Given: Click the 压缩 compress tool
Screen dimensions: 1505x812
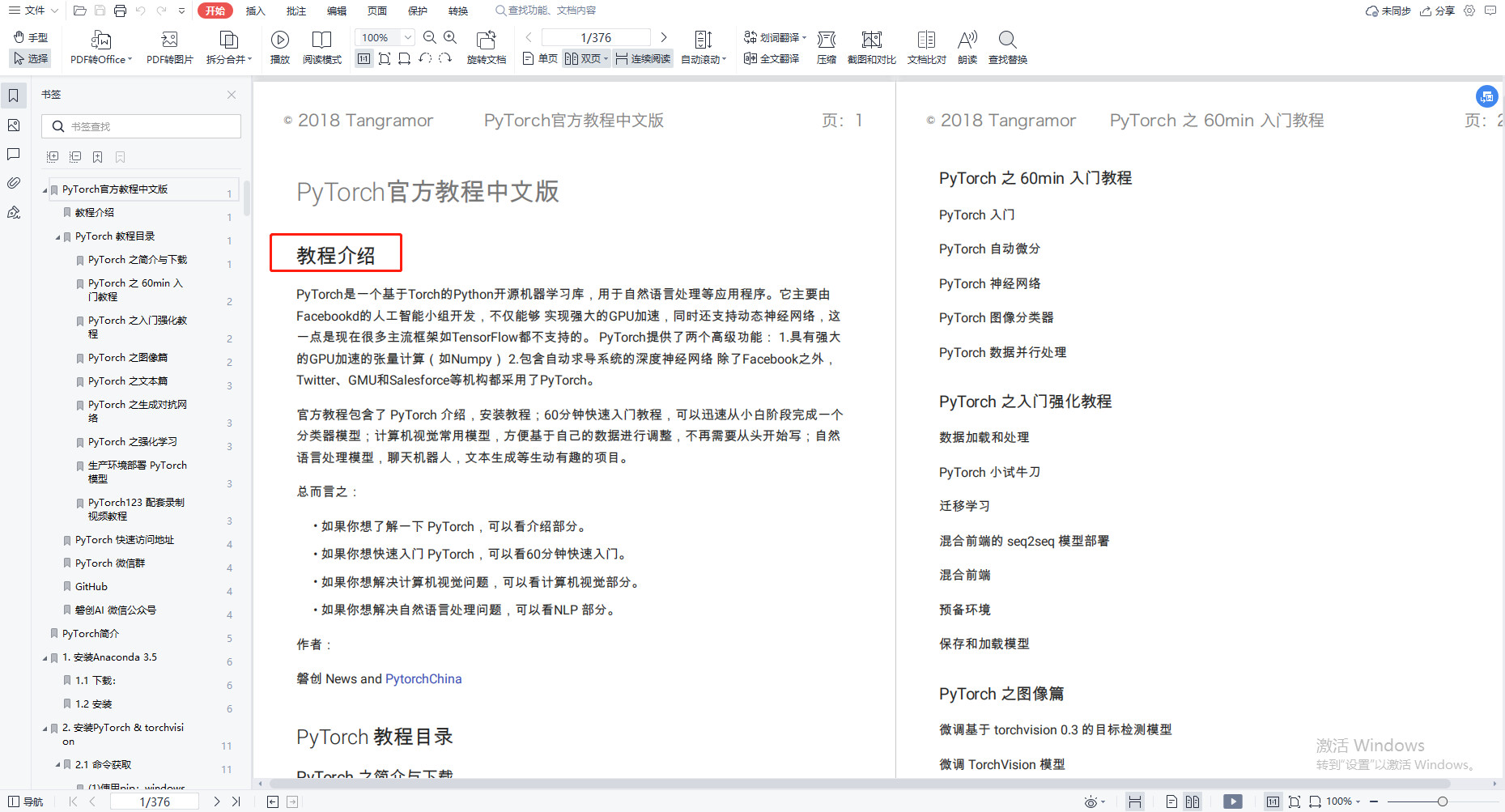Looking at the screenshot, I should click(827, 49).
